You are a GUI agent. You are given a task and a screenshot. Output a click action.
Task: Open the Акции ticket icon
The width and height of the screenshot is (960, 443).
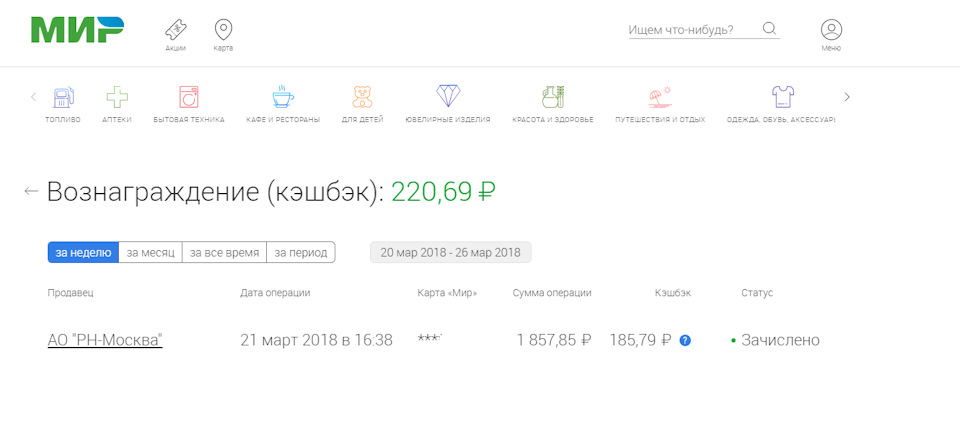coord(175,29)
